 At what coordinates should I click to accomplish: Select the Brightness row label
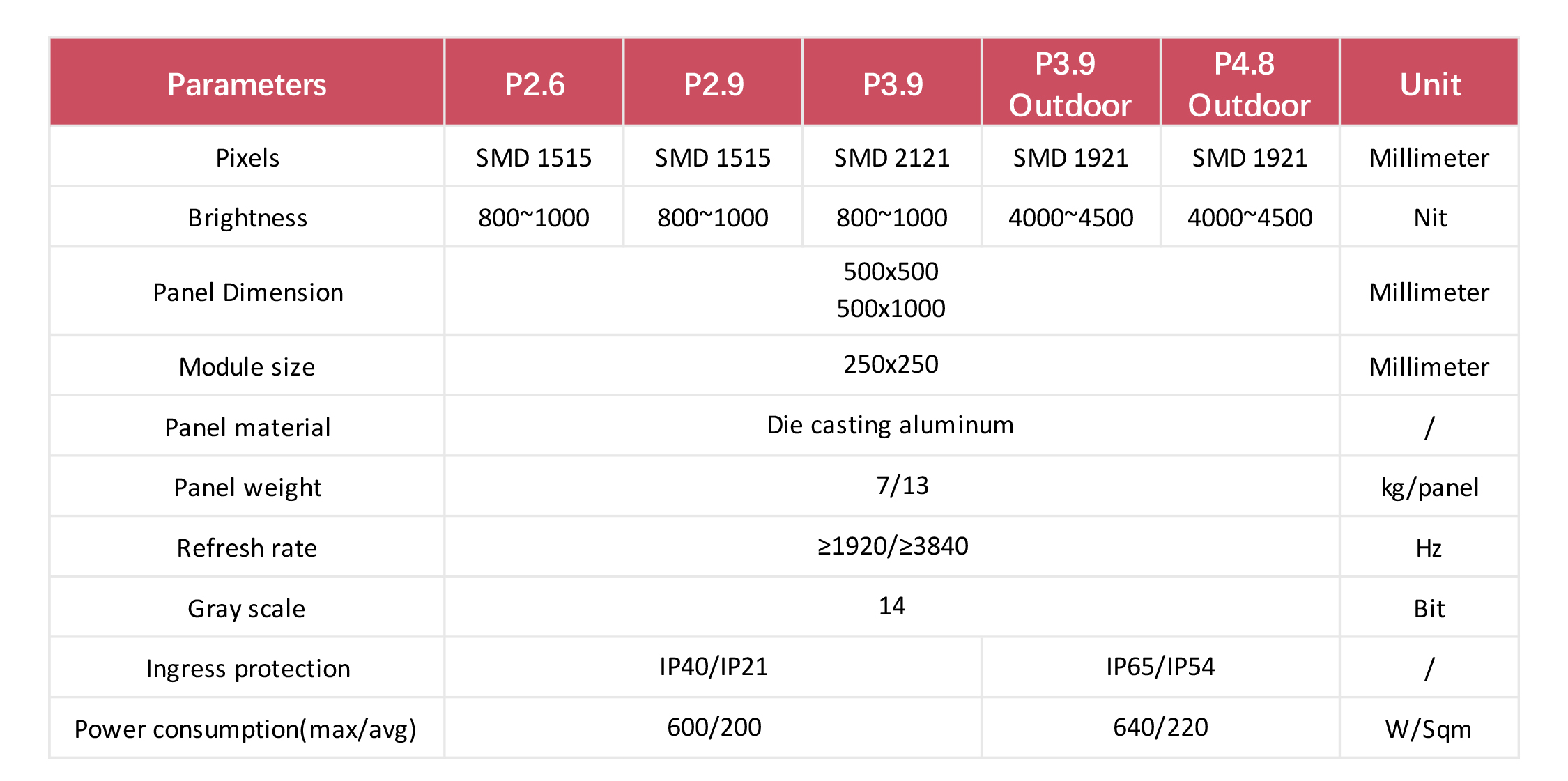(x=247, y=218)
